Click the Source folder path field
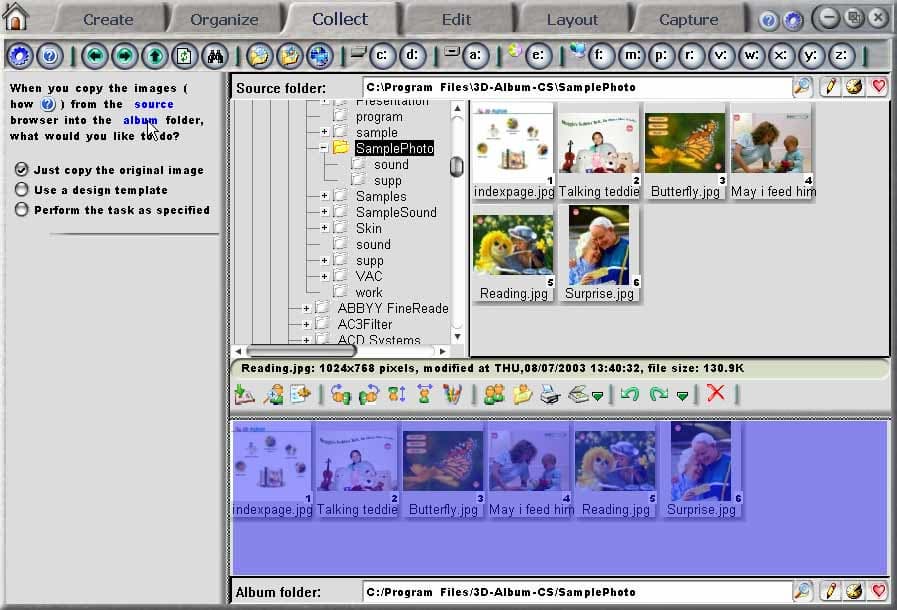 [577, 87]
